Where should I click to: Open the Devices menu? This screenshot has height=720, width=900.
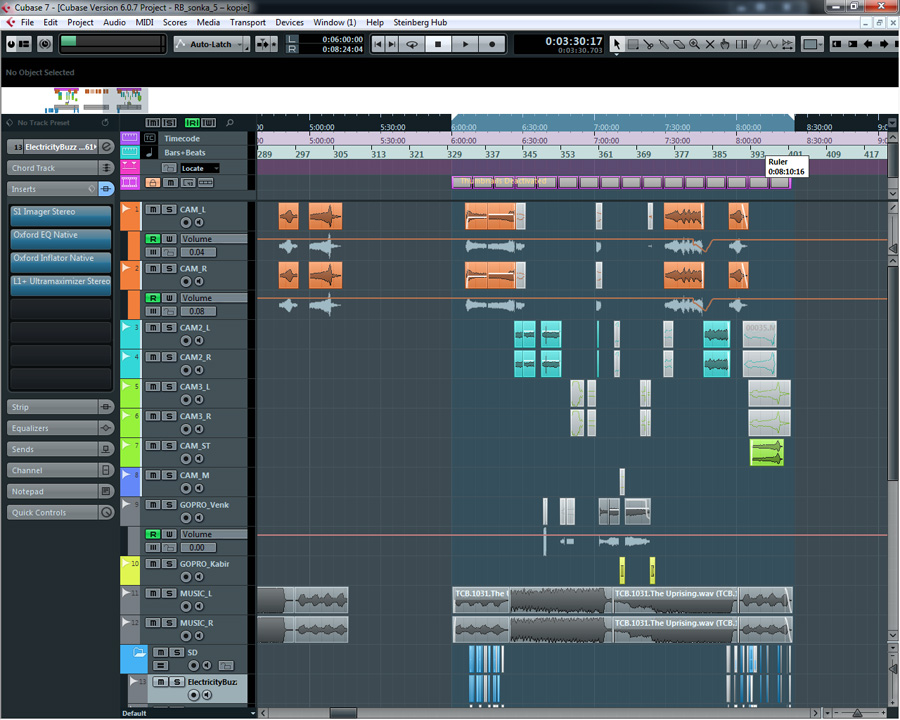click(x=289, y=22)
